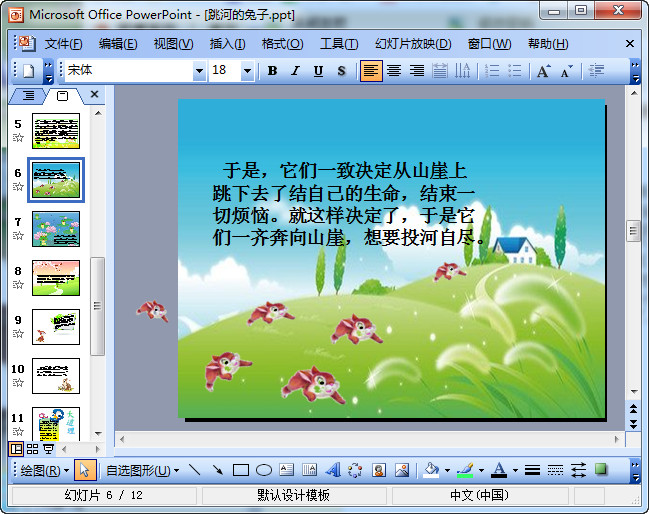The height and width of the screenshot is (514, 649).
Task: Apply the font color button
Action: [x=499, y=470]
